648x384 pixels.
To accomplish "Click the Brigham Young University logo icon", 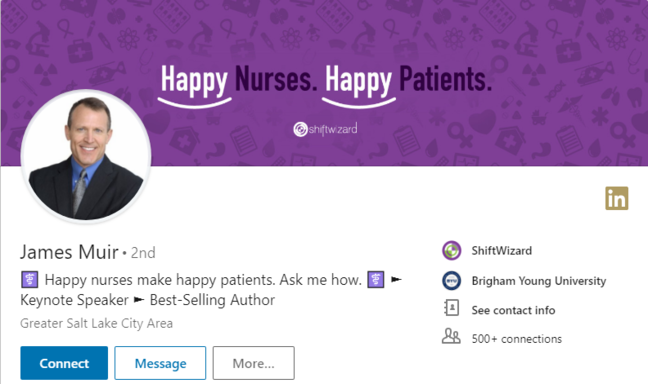I will click(x=451, y=281).
